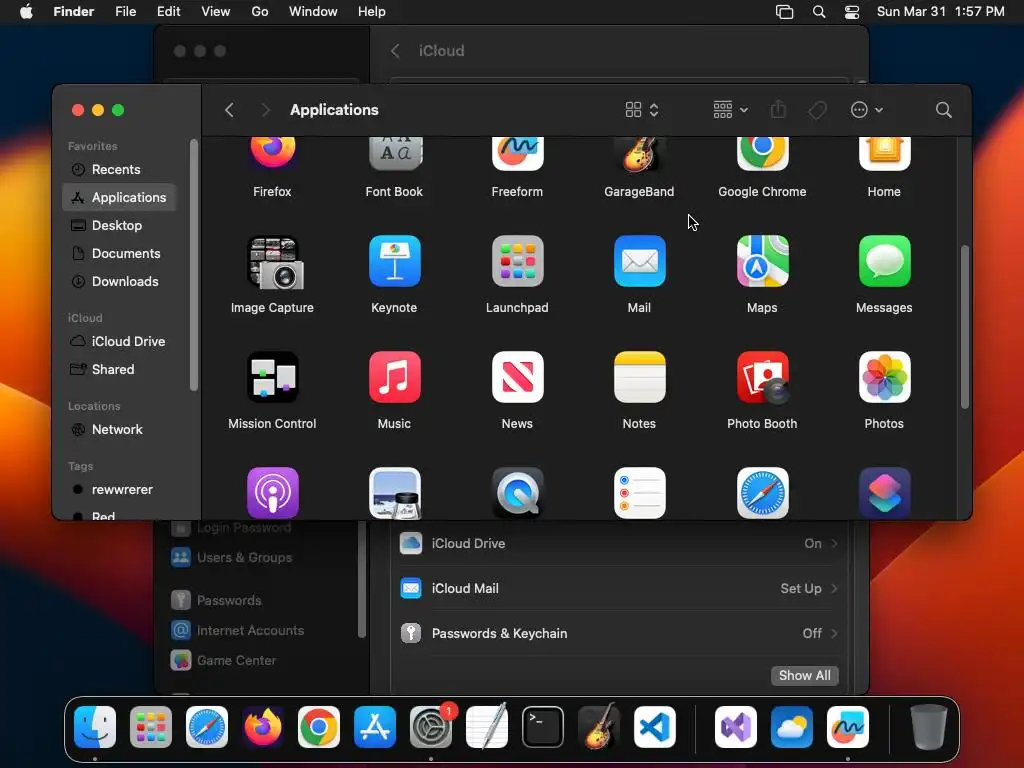Select the Preview app icon
1024x768 pixels.
click(x=394, y=493)
